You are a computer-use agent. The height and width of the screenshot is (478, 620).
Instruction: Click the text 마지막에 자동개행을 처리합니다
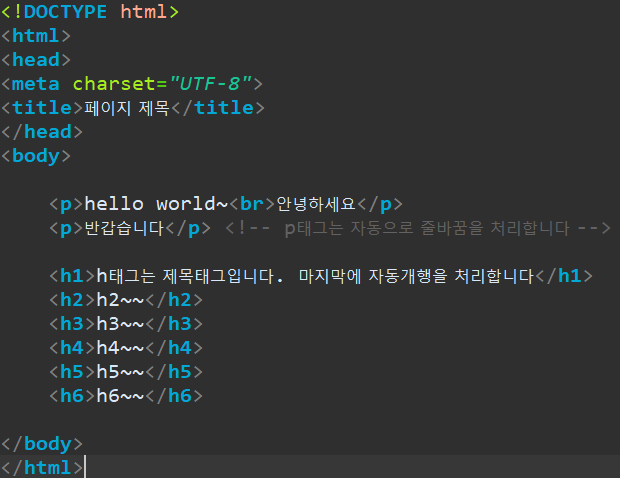[416, 276]
